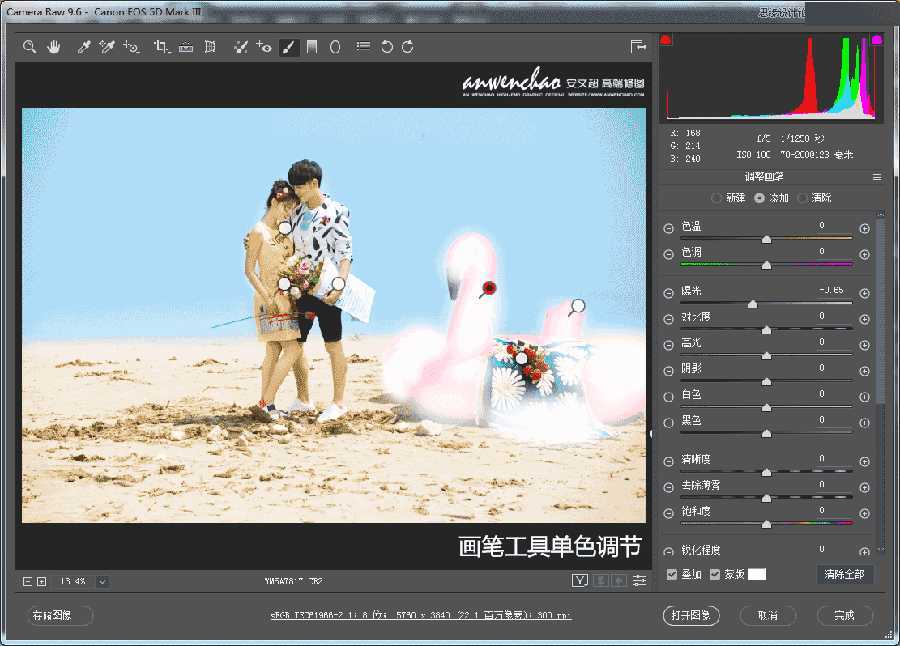The width and height of the screenshot is (900, 646).
Task: Enable the 蒙版 checkbox
Action: point(714,573)
